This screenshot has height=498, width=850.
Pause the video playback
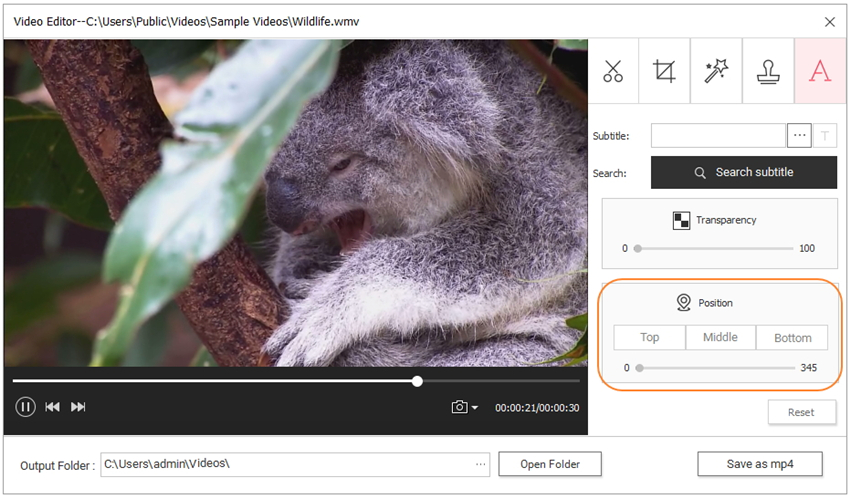[x=25, y=407]
